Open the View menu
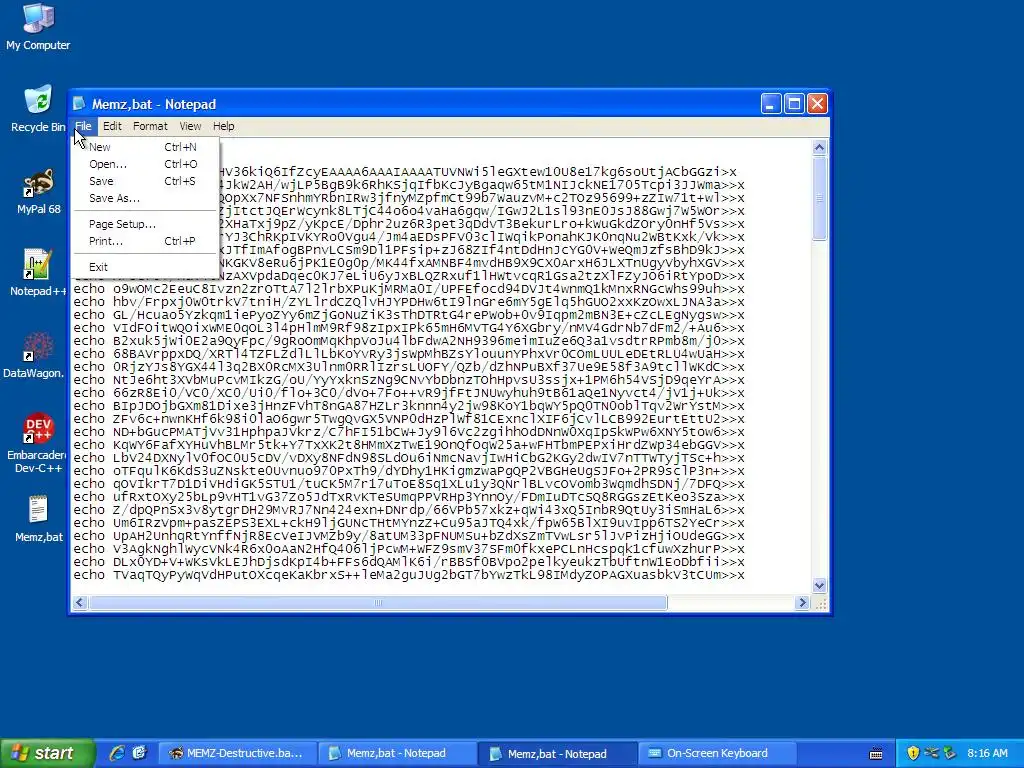Image resolution: width=1024 pixels, height=768 pixels. pos(190,126)
